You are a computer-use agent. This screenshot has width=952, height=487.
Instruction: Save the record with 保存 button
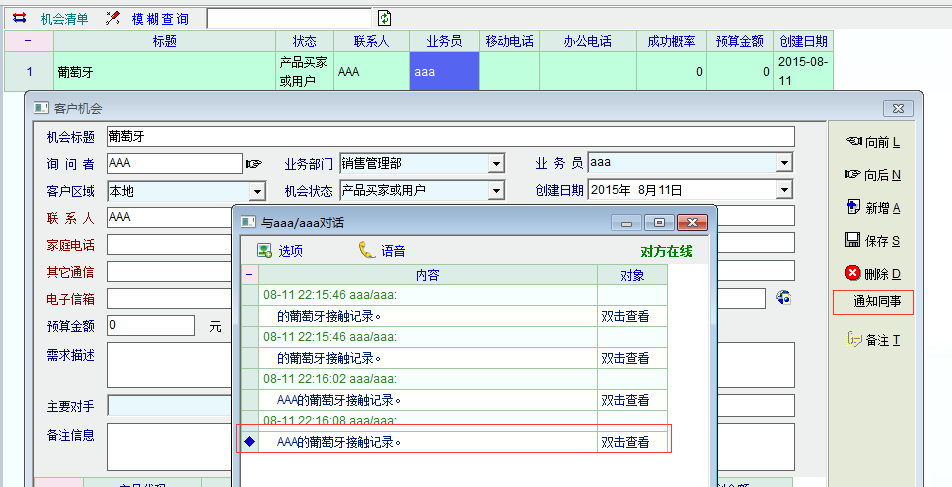pyautogui.click(x=872, y=240)
